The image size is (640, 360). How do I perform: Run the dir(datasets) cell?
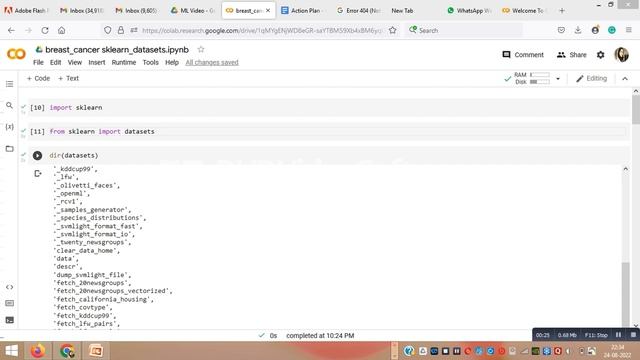[x=37, y=156]
